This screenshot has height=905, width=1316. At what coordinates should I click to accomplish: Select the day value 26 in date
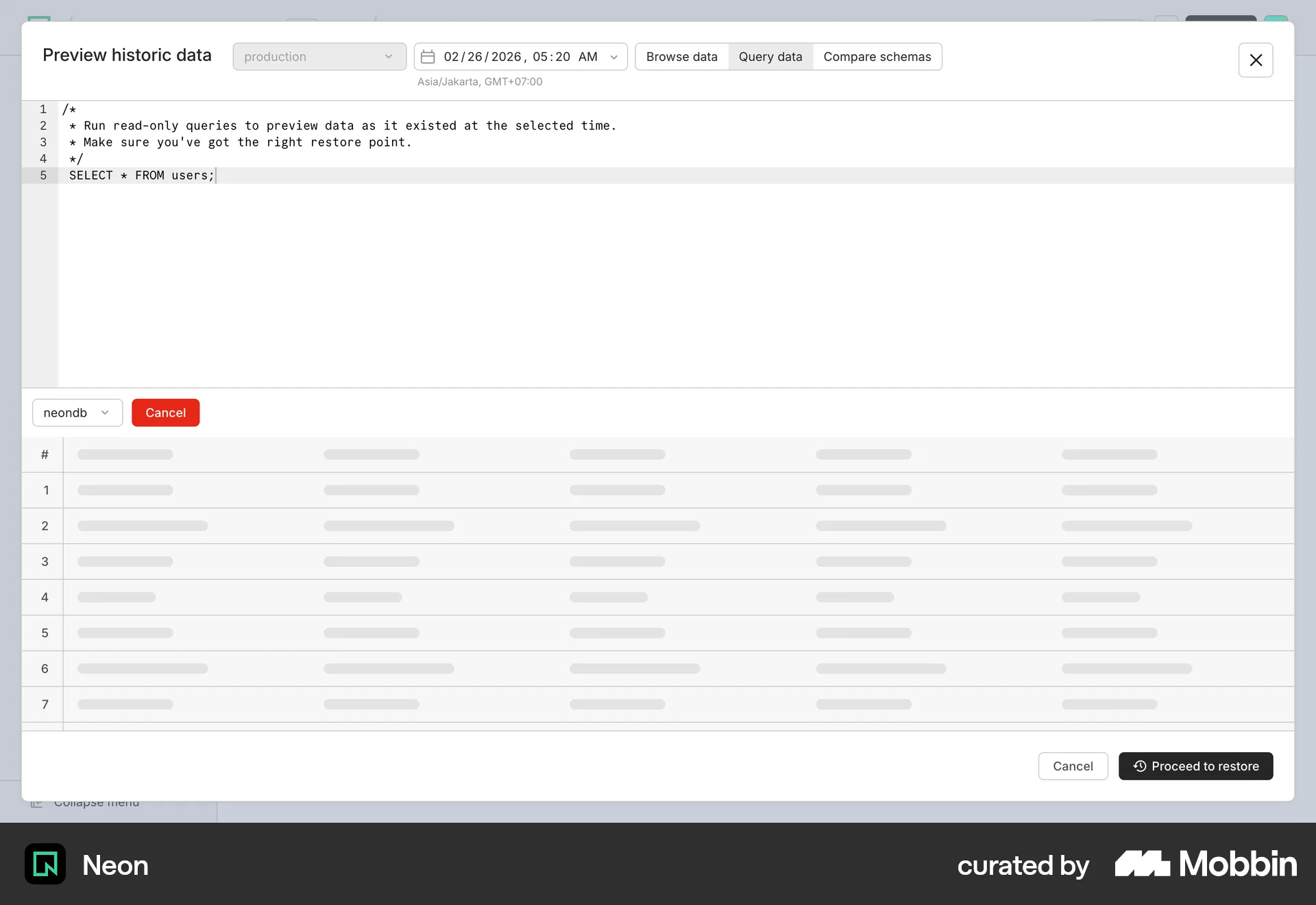(x=475, y=57)
